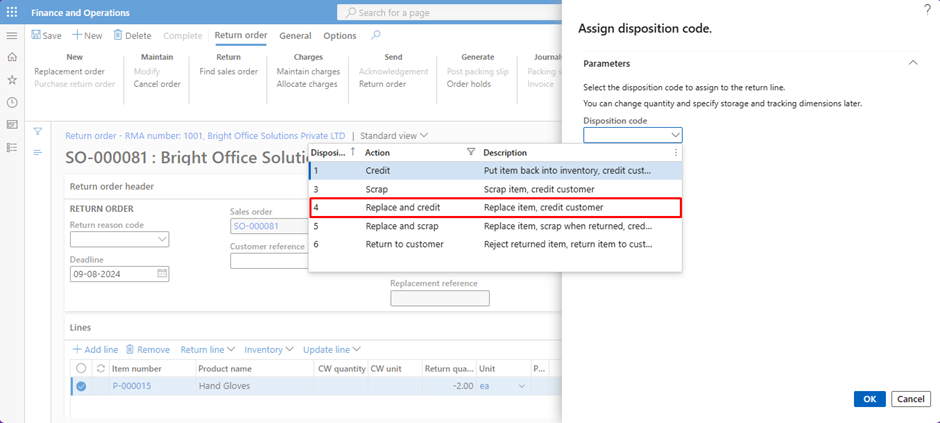Expand the Inventory menu in Lines
Screen dimensions: 940x423
269,349
